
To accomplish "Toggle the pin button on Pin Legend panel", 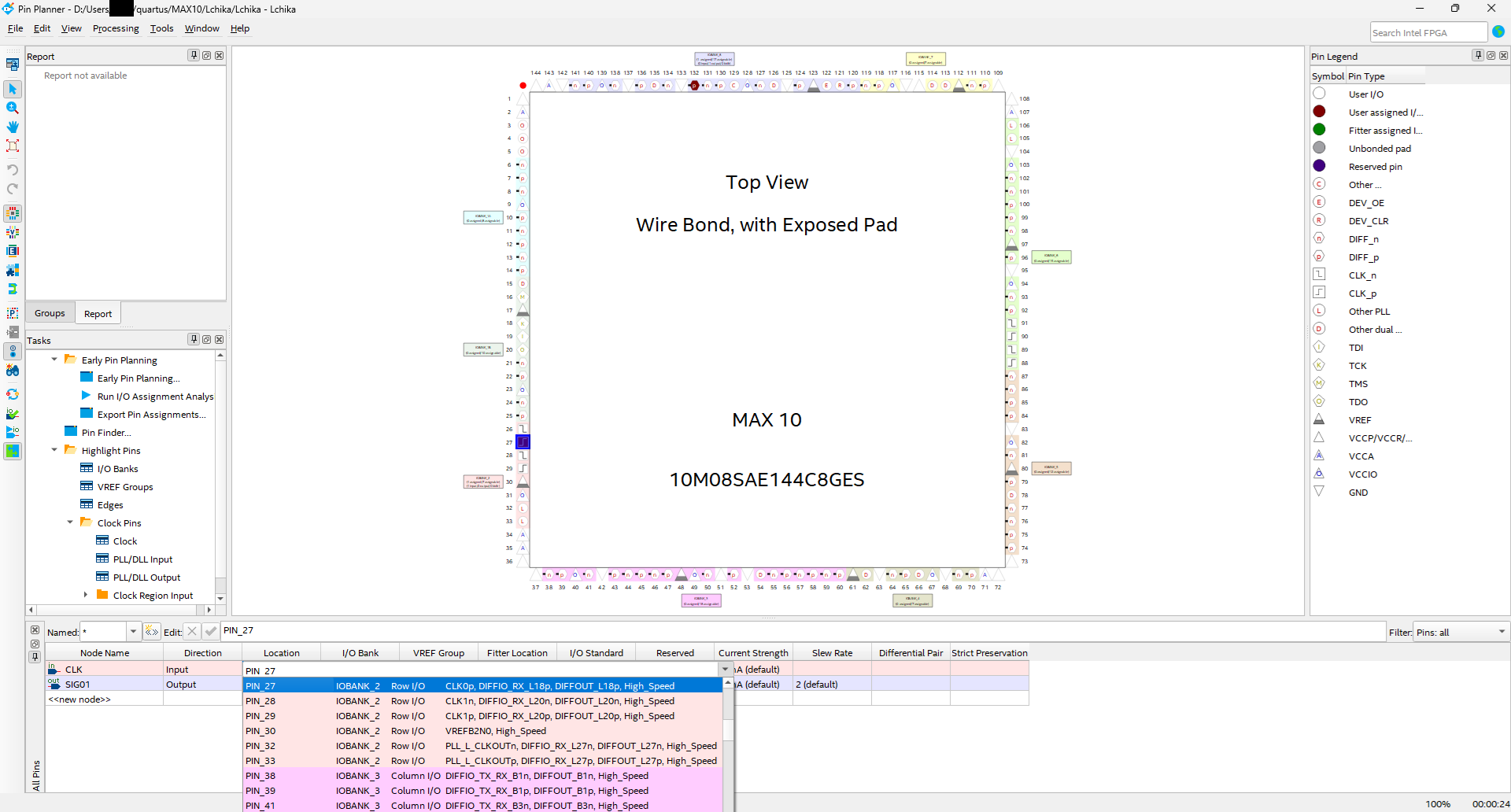I will coord(1478,55).
